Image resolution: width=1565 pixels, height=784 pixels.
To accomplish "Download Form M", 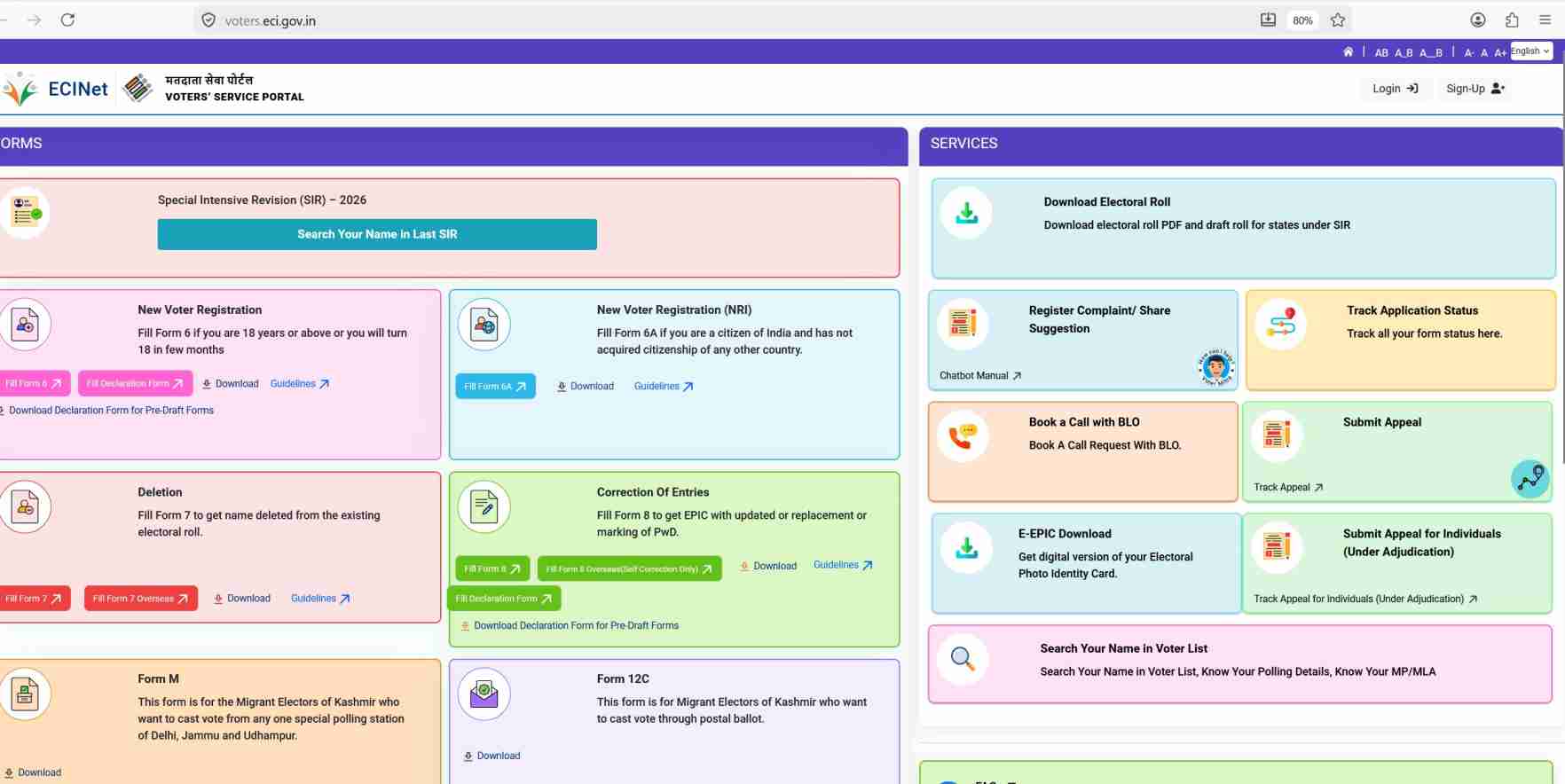I will tap(33, 772).
